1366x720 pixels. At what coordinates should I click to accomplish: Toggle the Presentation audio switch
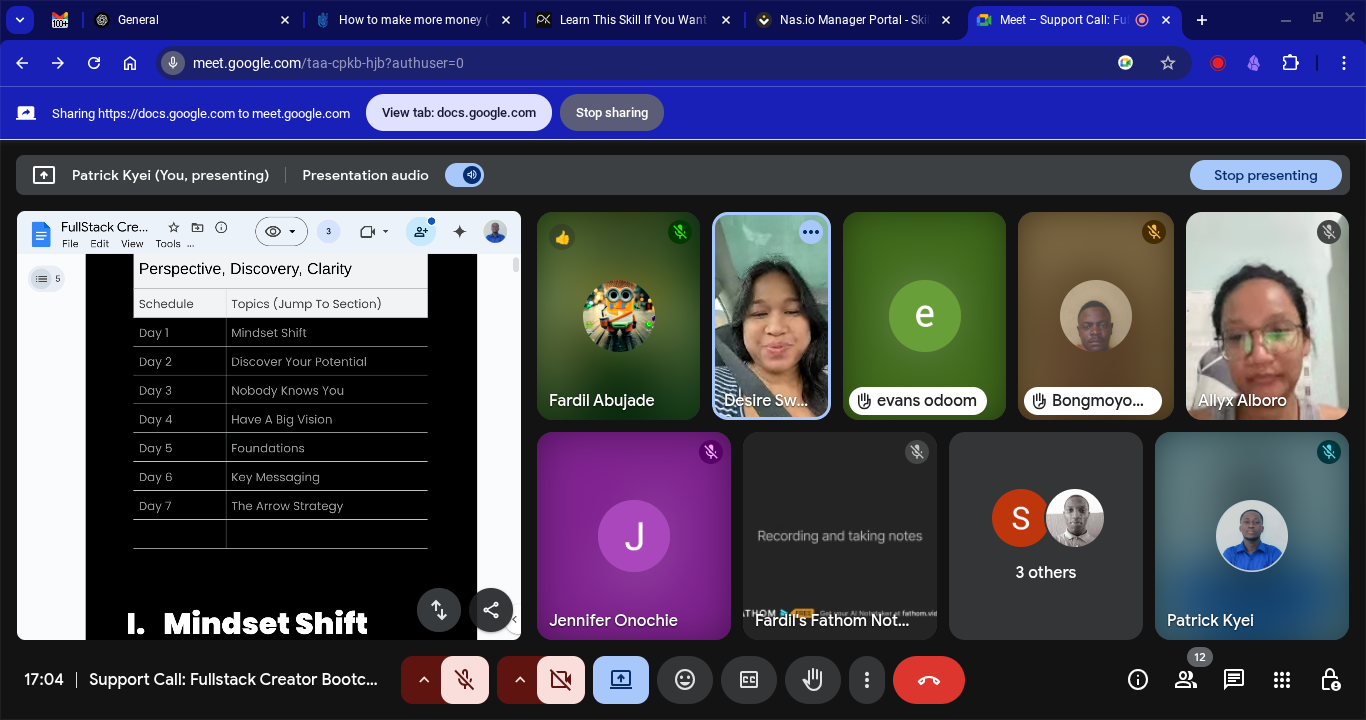465,175
